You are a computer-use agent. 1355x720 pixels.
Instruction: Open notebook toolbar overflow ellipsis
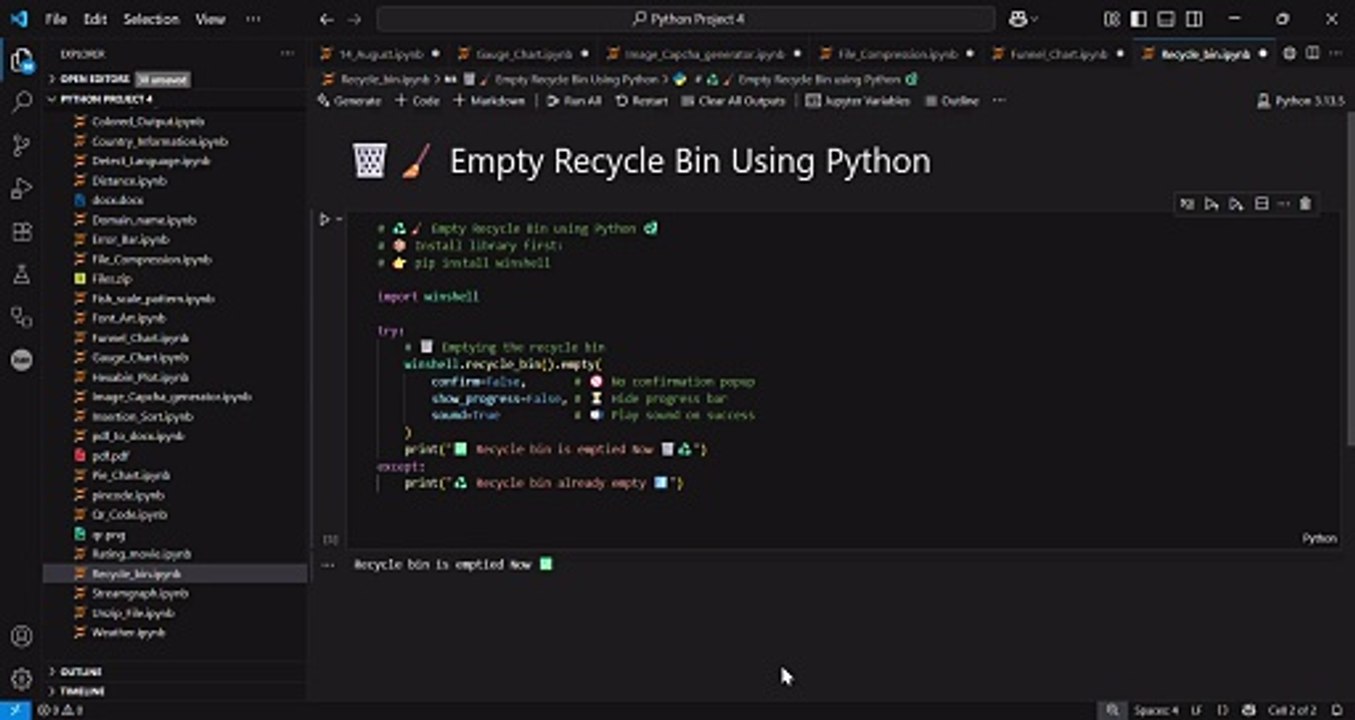click(998, 101)
